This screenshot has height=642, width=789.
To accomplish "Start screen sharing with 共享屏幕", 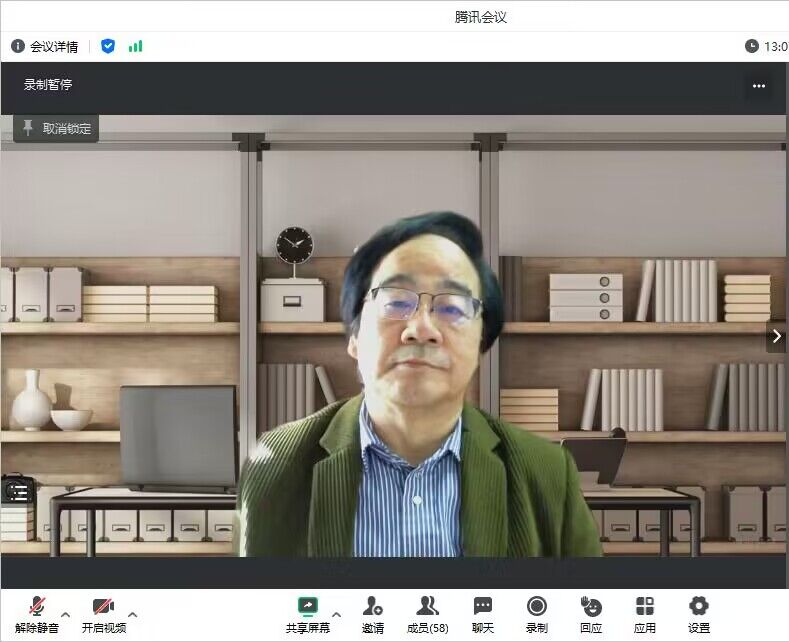I will 308,613.
